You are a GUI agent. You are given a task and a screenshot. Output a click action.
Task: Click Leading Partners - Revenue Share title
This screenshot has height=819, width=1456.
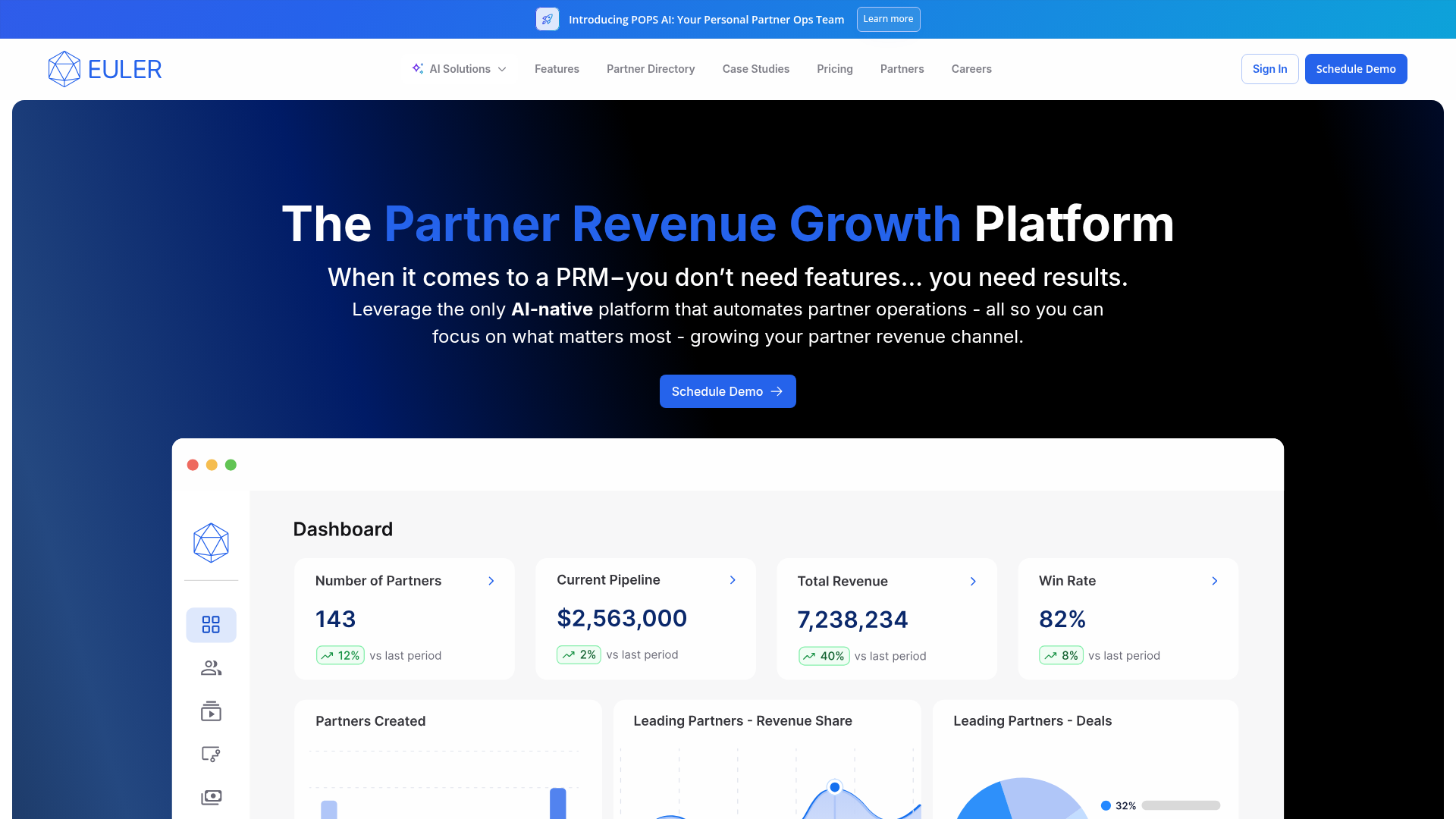click(742, 721)
